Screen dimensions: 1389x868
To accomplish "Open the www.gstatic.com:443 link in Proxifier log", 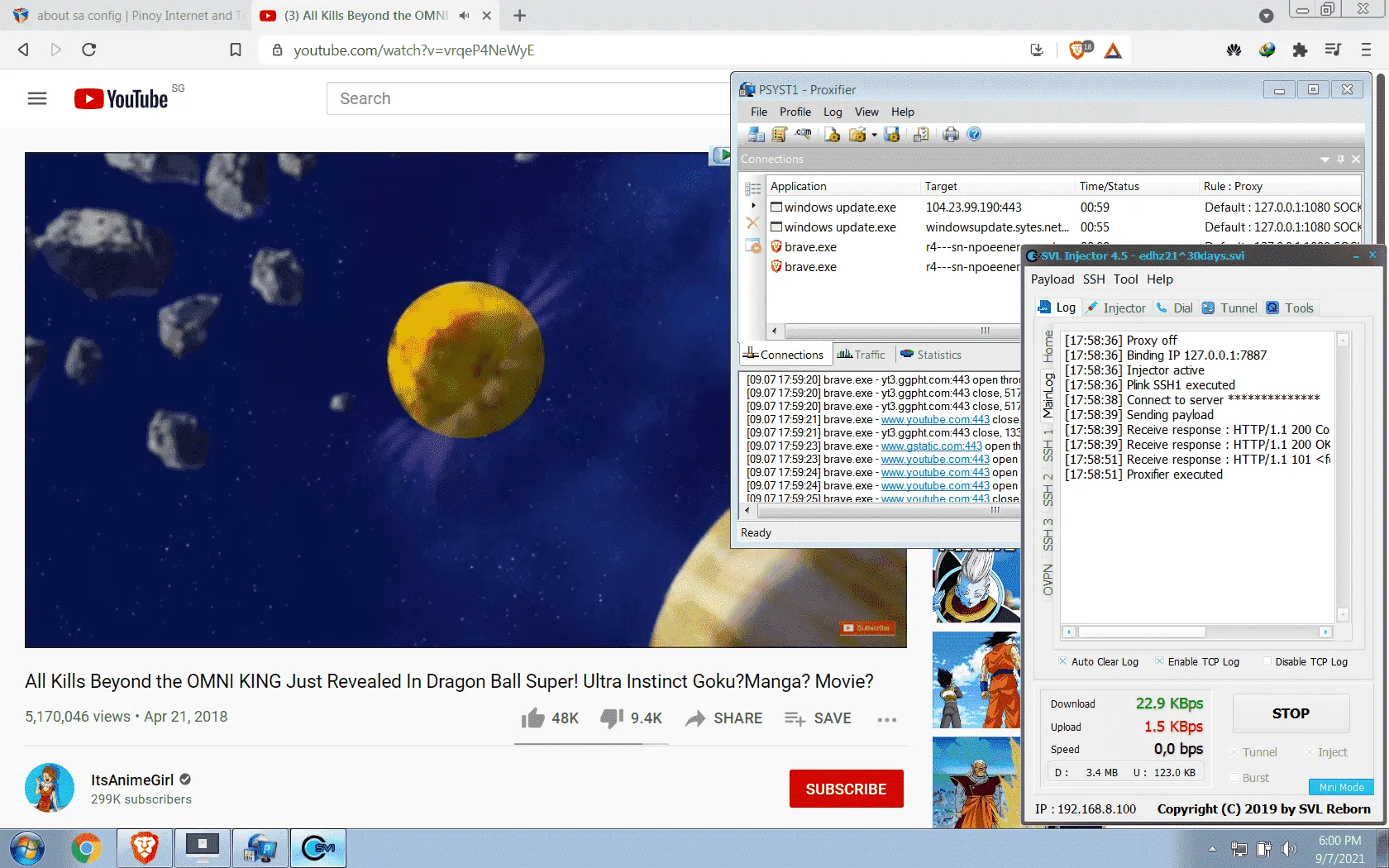I will click(x=931, y=446).
